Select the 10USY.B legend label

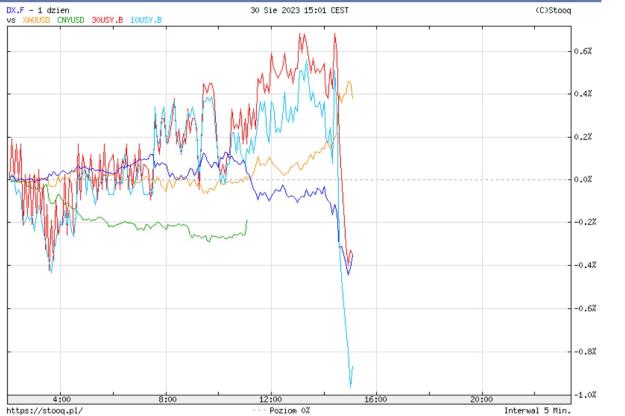point(146,20)
